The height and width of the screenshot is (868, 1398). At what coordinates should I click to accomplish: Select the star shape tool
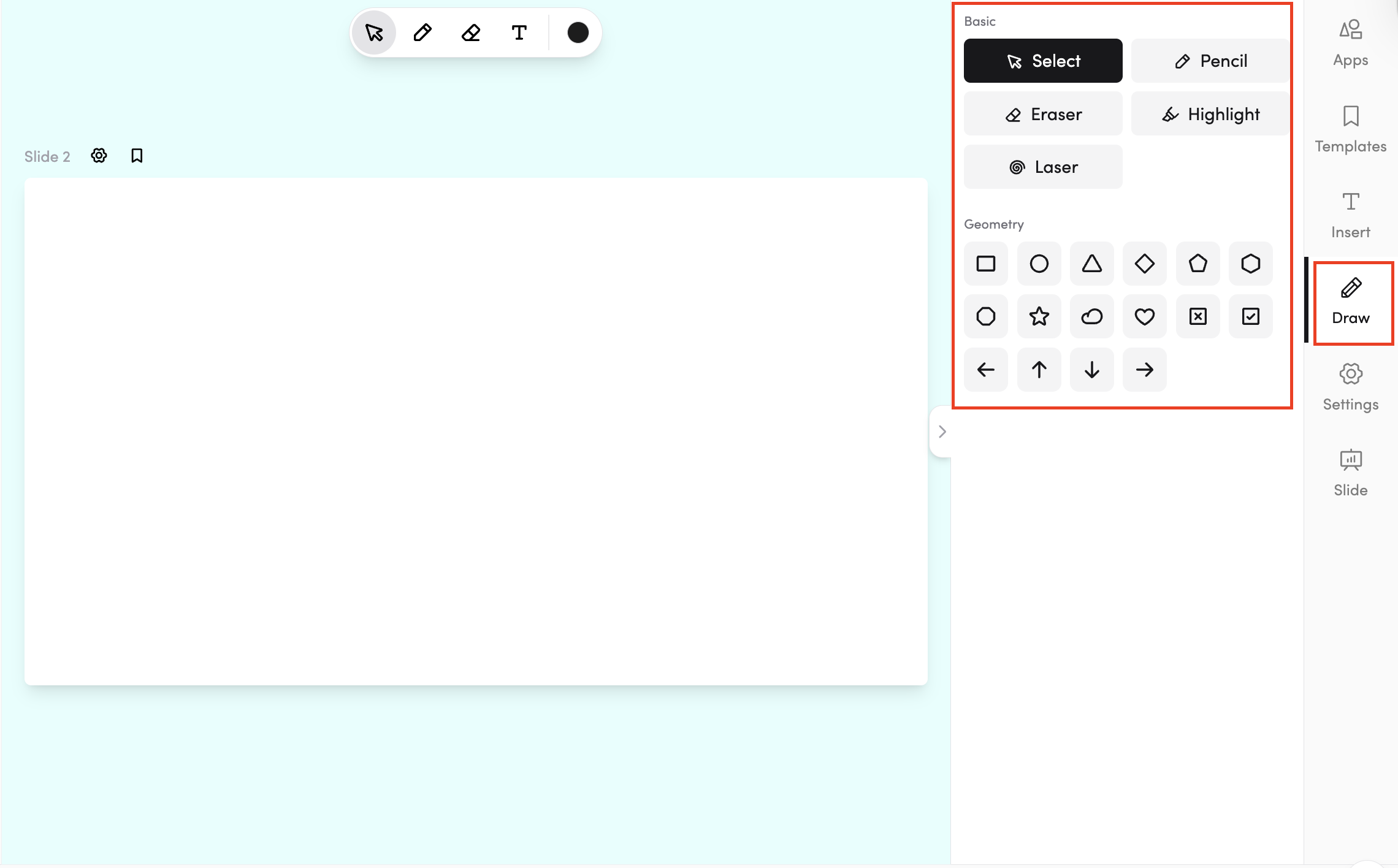(1039, 316)
